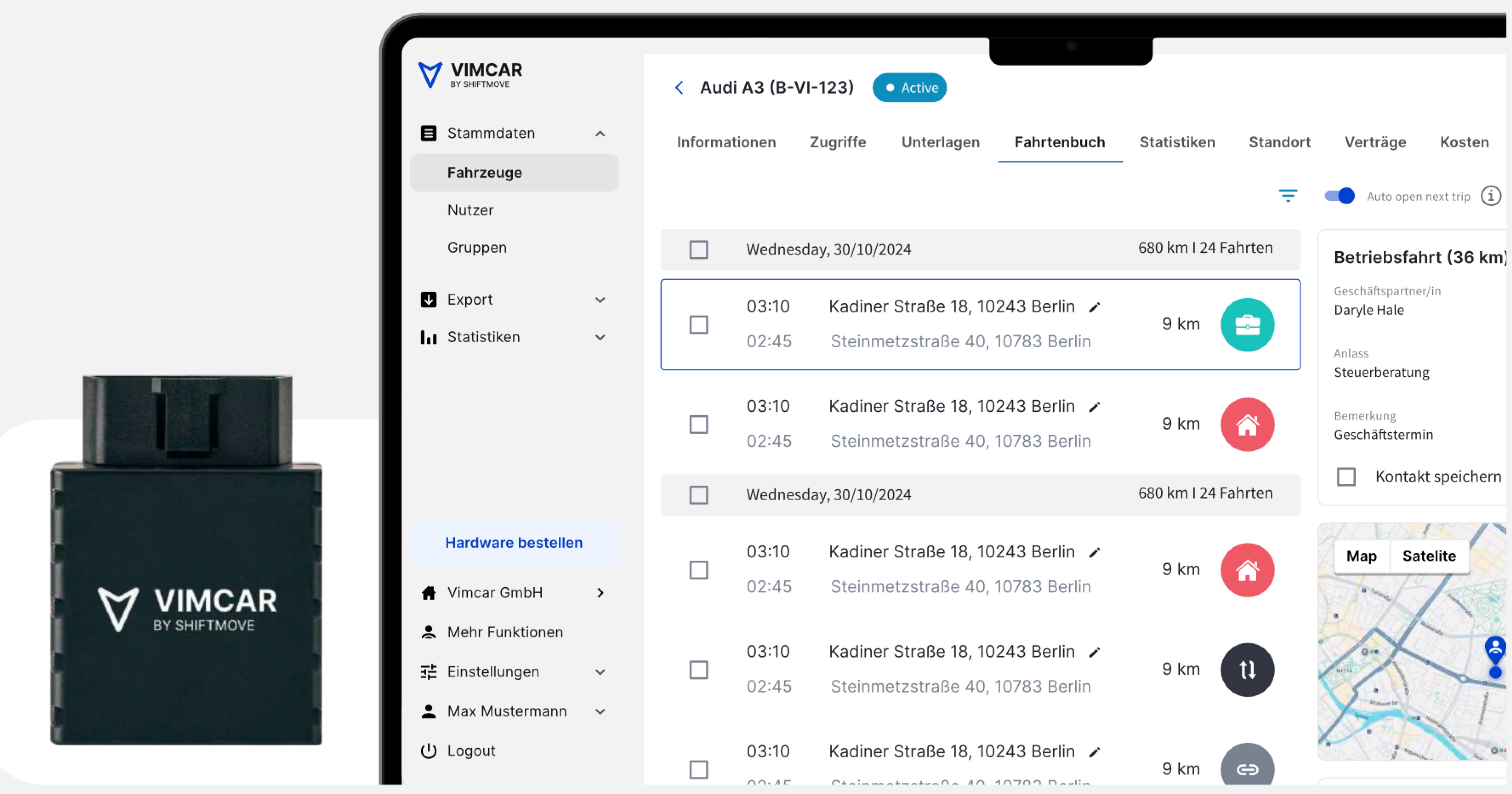Click the Mehr Funktionen person icon

click(428, 632)
